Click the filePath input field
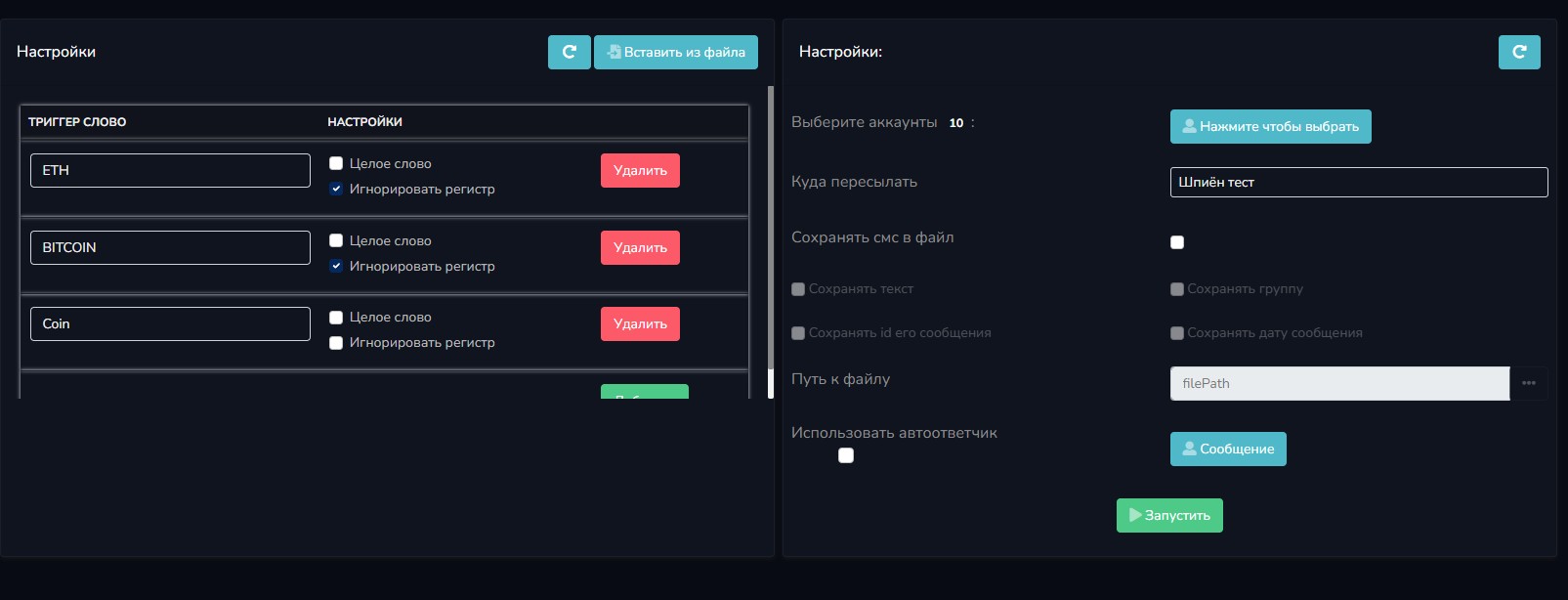 1339,383
